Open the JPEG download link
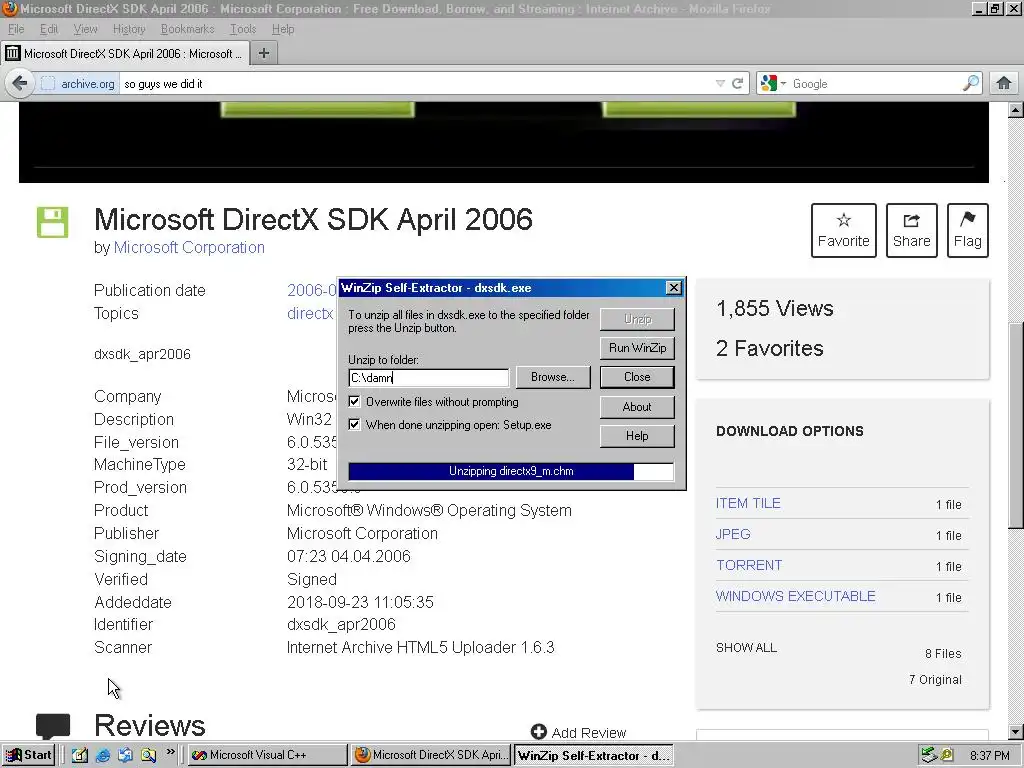Viewport: 1024px width, 768px height. click(733, 534)
